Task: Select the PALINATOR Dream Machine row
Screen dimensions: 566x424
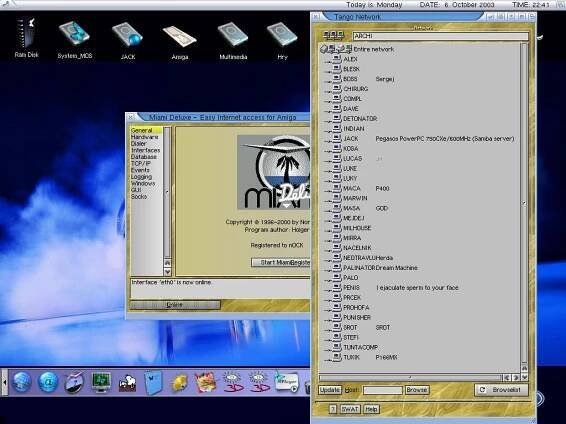Action: [420, 267]
